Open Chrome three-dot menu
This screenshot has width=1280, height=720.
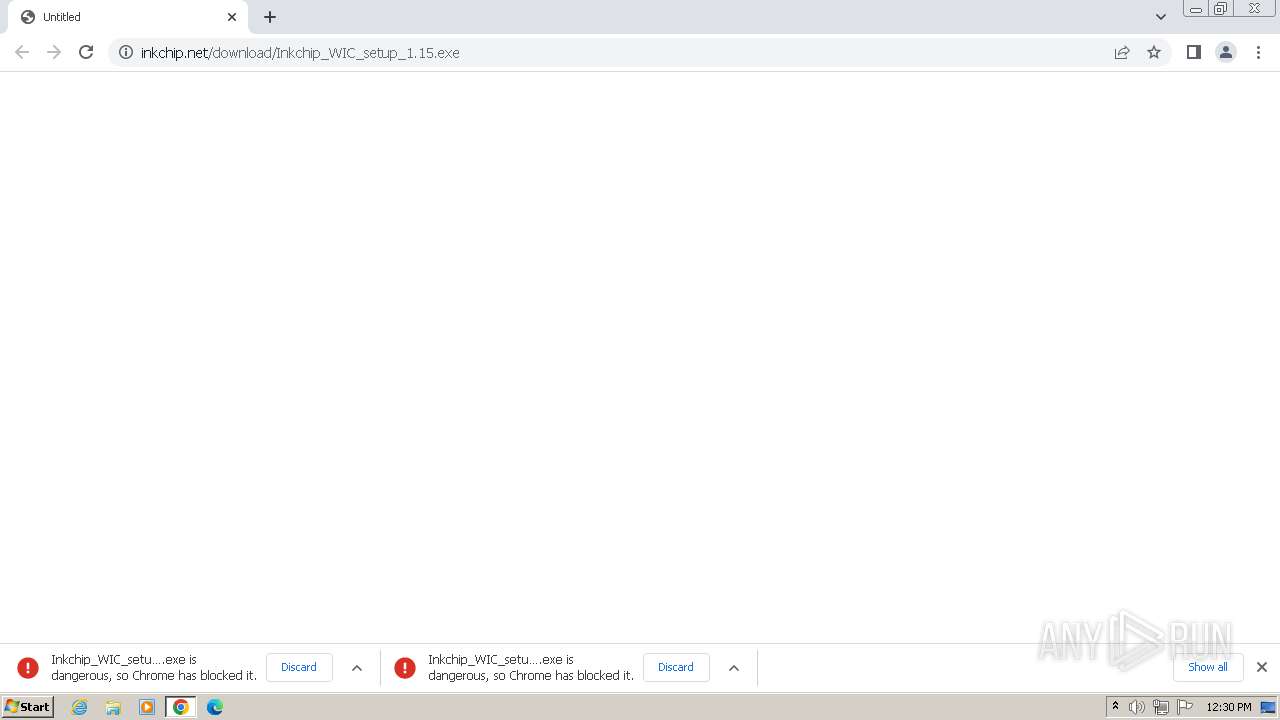pos(1259,52)
